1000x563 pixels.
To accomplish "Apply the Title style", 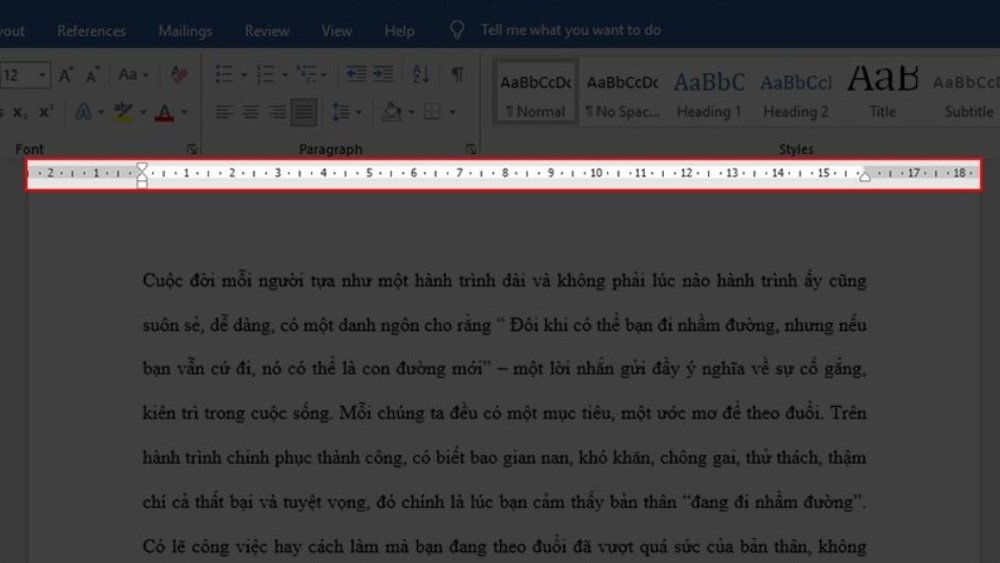I will 883,94.
